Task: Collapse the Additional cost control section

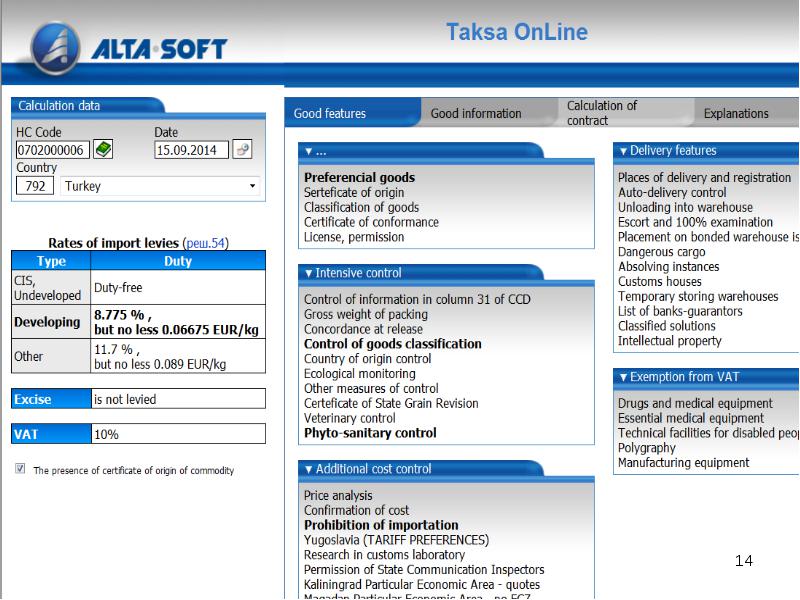Action: coord(308,469)
